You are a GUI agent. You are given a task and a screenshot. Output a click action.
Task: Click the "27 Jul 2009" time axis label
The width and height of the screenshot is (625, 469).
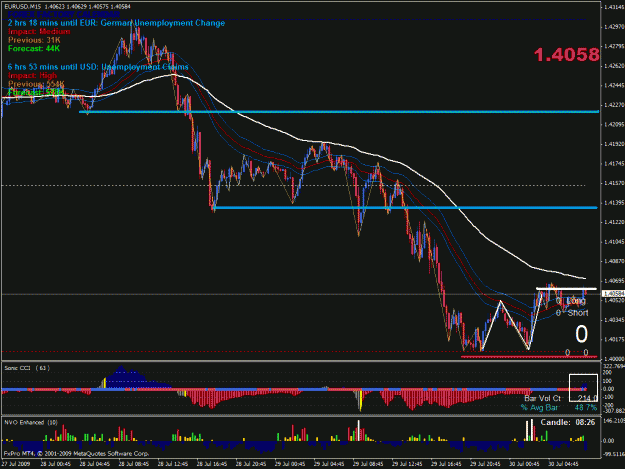(x=16, y=464)
